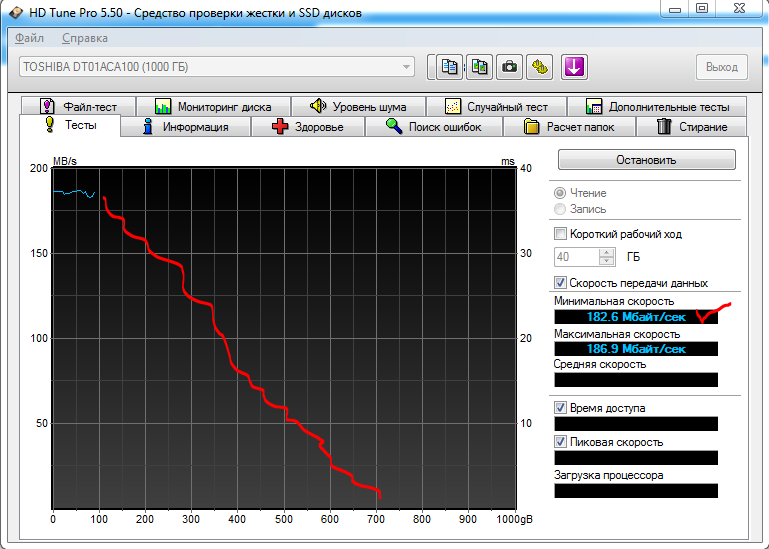Viewport: 769px width, 549px height.
Task: Select the Тесты tab
Action: pos(70,125)
